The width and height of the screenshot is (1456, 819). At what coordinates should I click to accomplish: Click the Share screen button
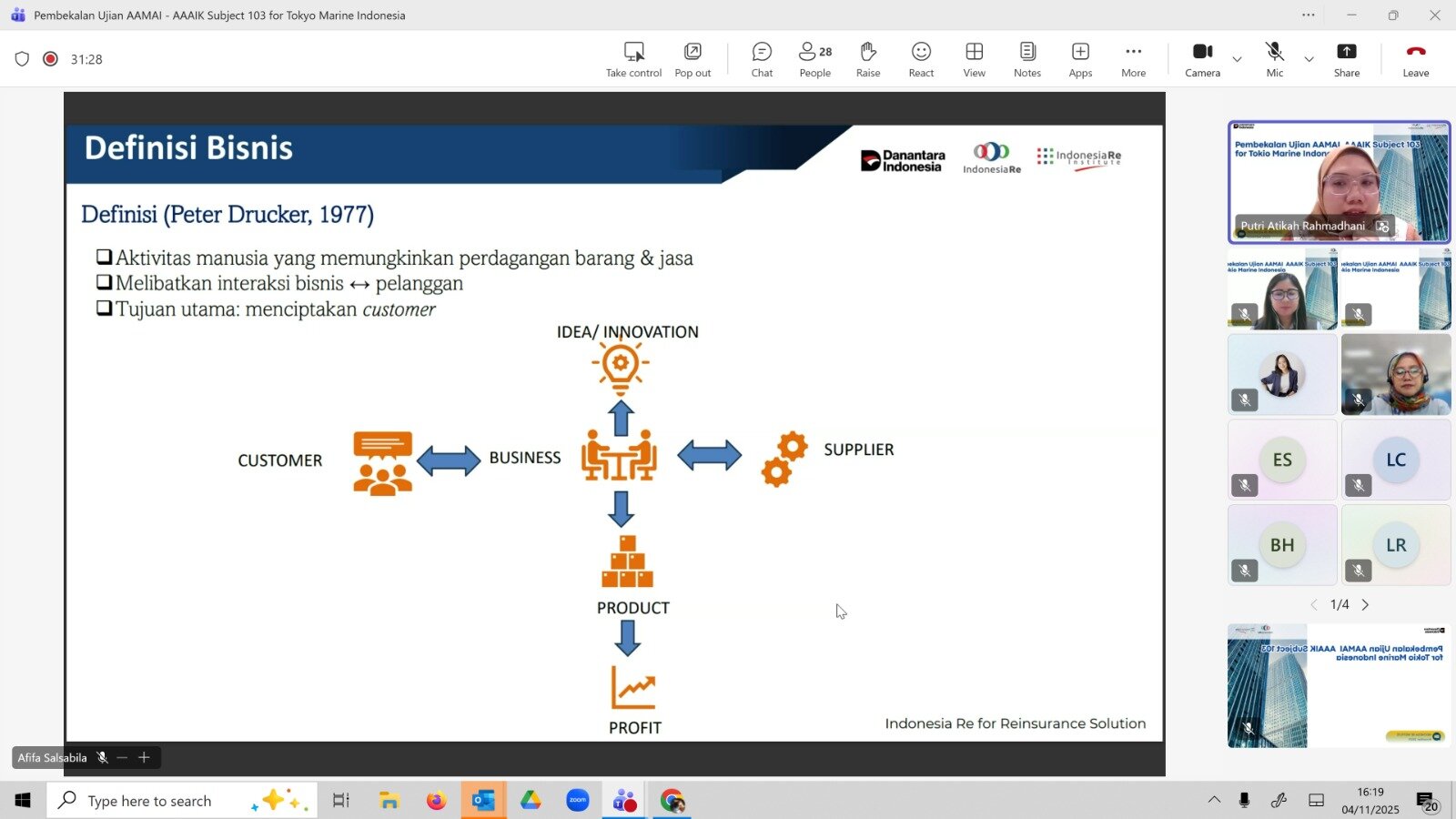[x=1347, y=59]
